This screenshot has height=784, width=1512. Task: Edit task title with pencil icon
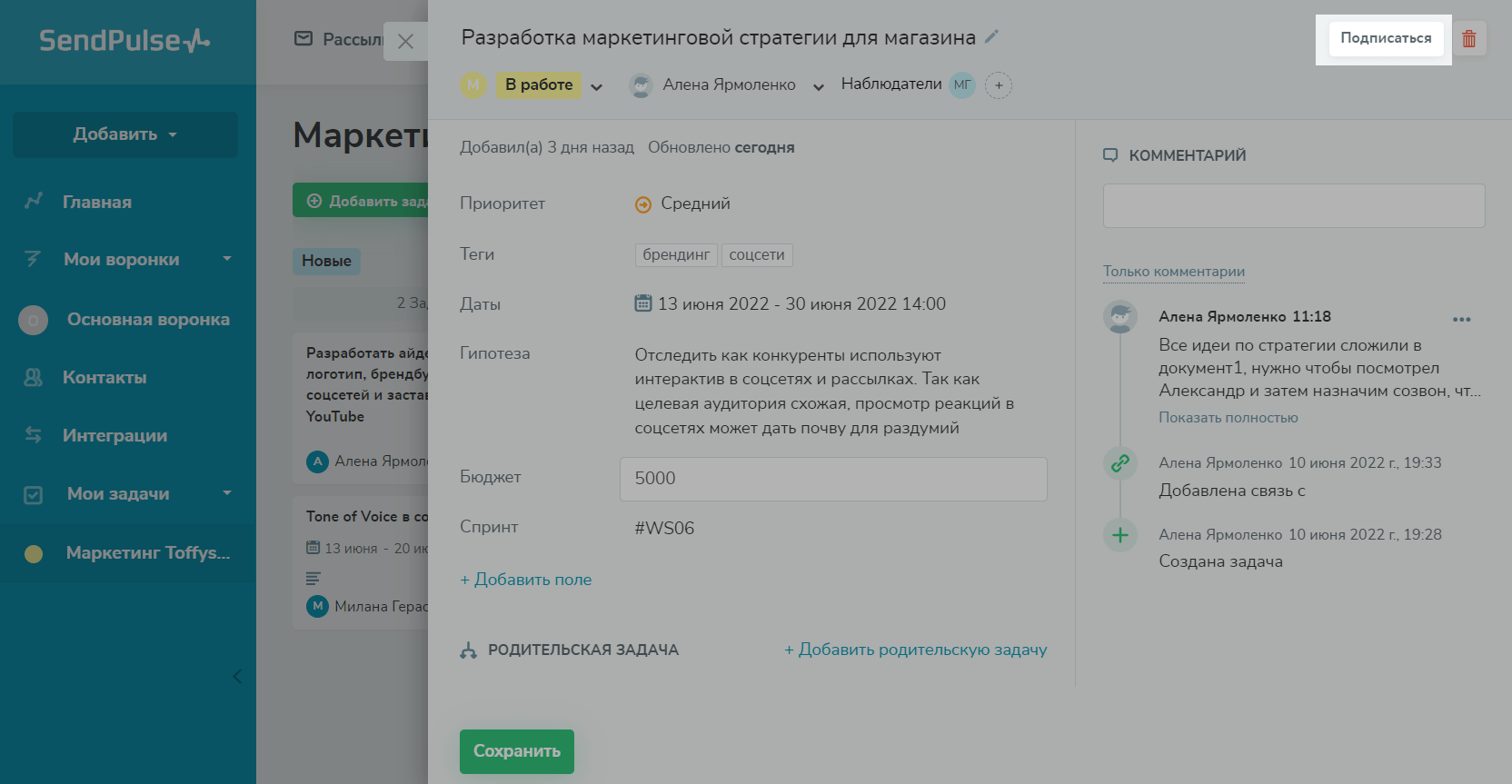tap(992, 36)
